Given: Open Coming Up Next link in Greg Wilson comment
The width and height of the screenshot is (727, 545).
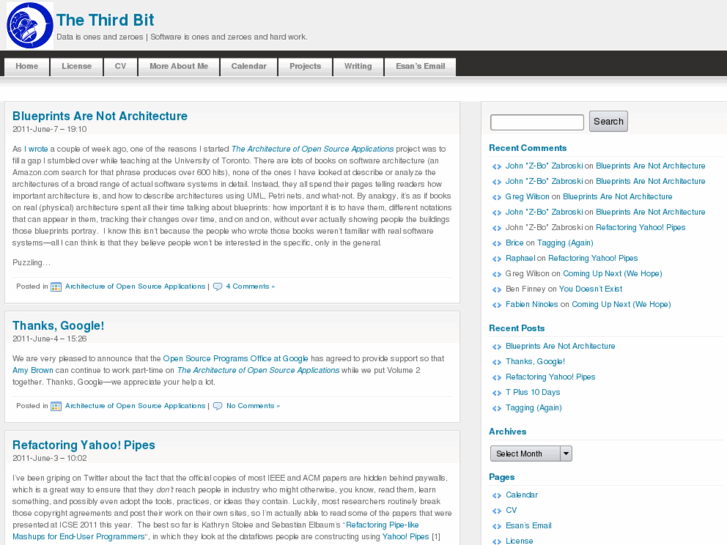Looking at the screenshot, I should coord(612,274).
